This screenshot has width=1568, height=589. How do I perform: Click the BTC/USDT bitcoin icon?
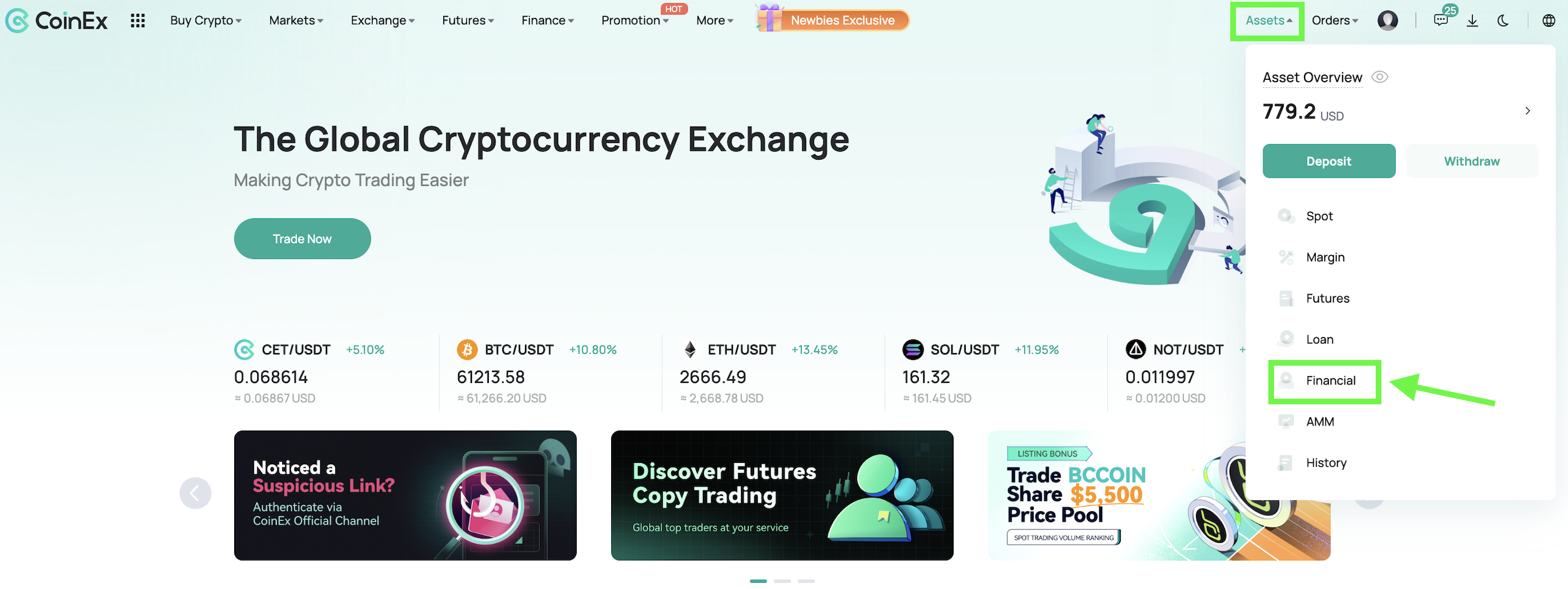coord(467,349)
